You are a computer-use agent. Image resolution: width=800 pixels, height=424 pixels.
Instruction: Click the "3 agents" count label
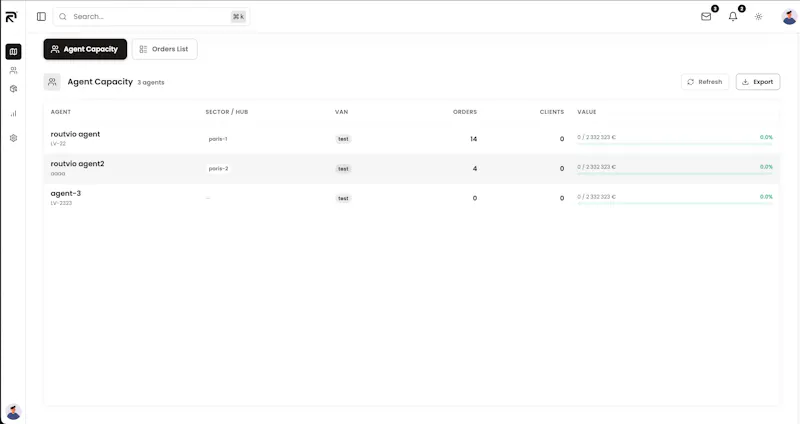coord(151,83)
